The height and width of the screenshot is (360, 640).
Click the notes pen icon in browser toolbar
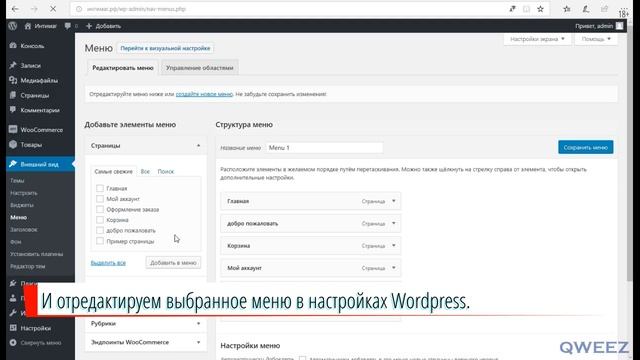pos(586,9)
